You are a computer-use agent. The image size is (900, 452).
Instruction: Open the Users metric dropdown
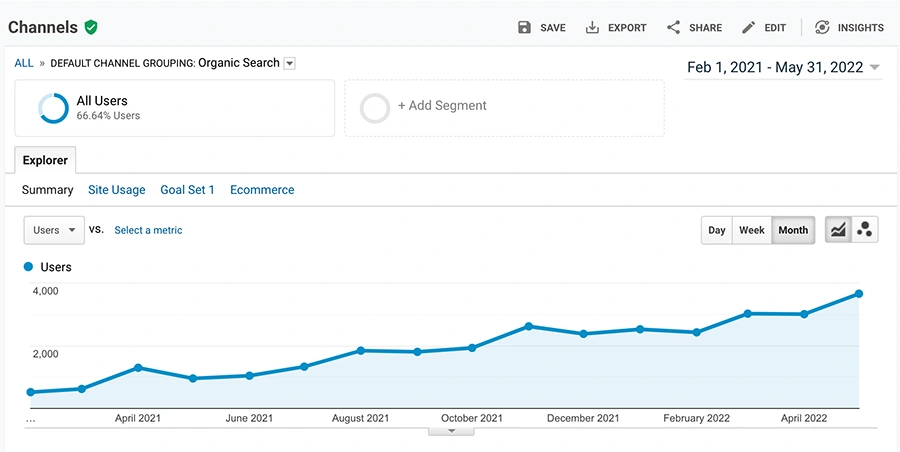click(53, 230)
